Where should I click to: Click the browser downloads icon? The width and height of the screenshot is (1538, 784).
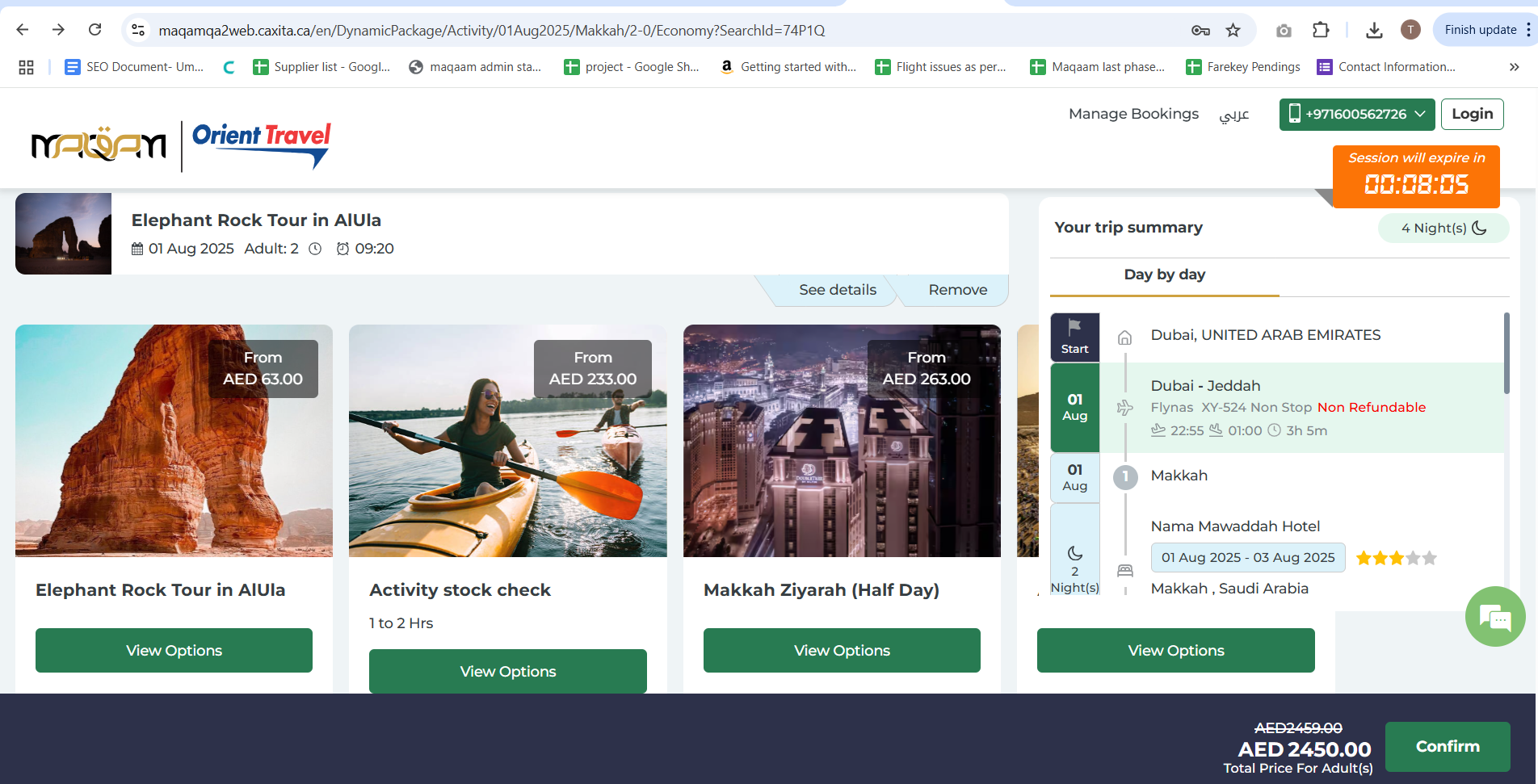(x=1373, y=31)
